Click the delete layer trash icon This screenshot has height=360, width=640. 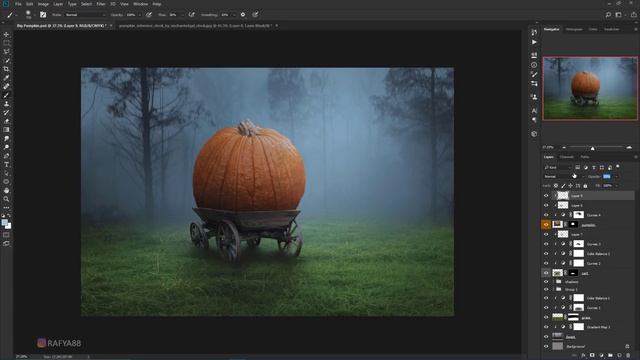click(628, 356)
